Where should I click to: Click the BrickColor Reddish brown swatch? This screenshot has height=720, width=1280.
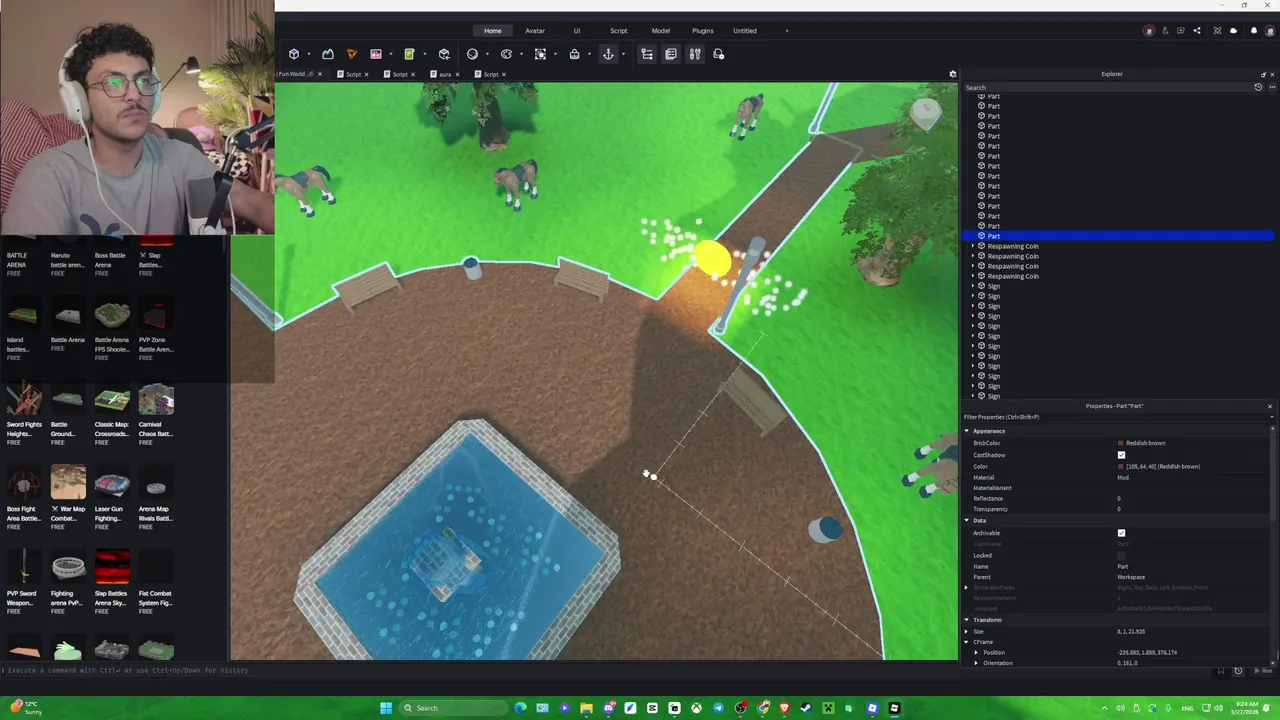point(1120,443)
